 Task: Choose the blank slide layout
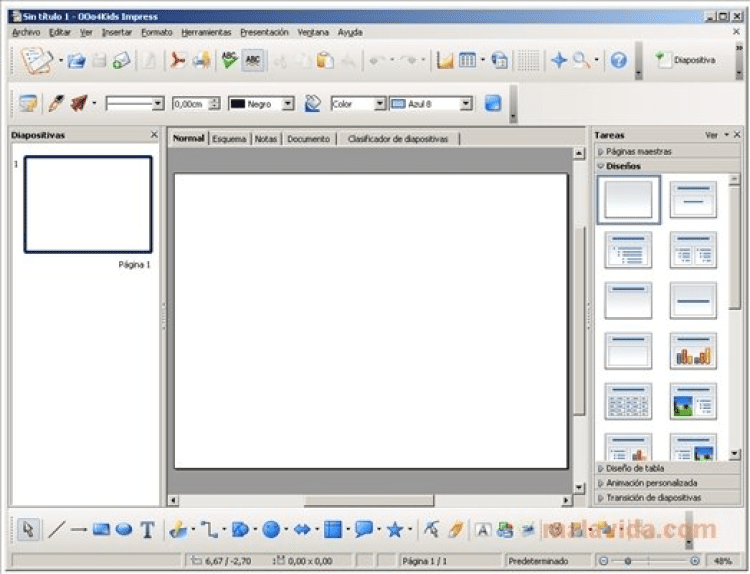(628, 199)
